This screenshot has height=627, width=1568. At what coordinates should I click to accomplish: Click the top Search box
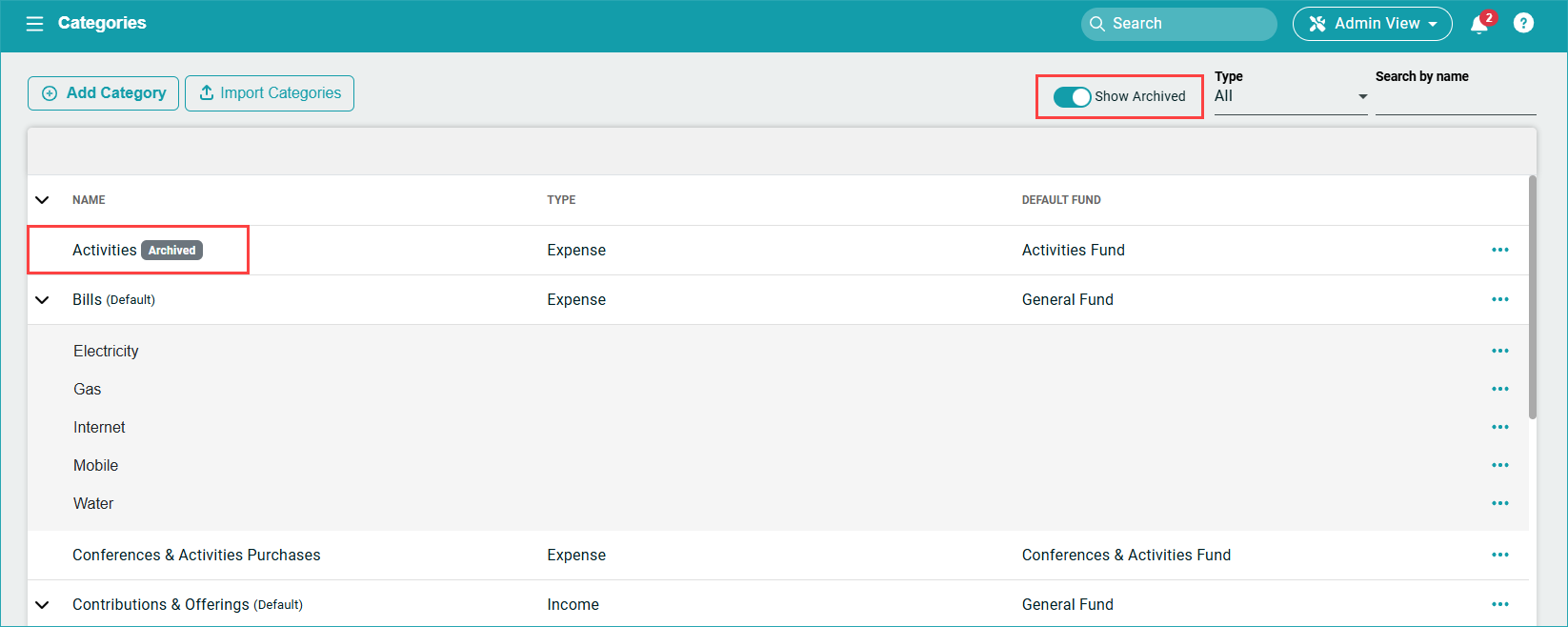coord(1179,24)
